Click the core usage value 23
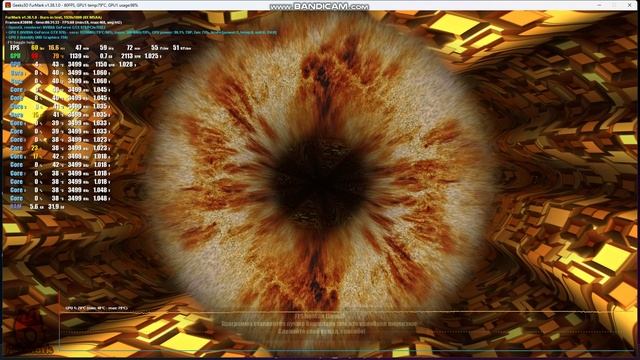This screenshot has width=640, height=360. [x=35, y=148]
